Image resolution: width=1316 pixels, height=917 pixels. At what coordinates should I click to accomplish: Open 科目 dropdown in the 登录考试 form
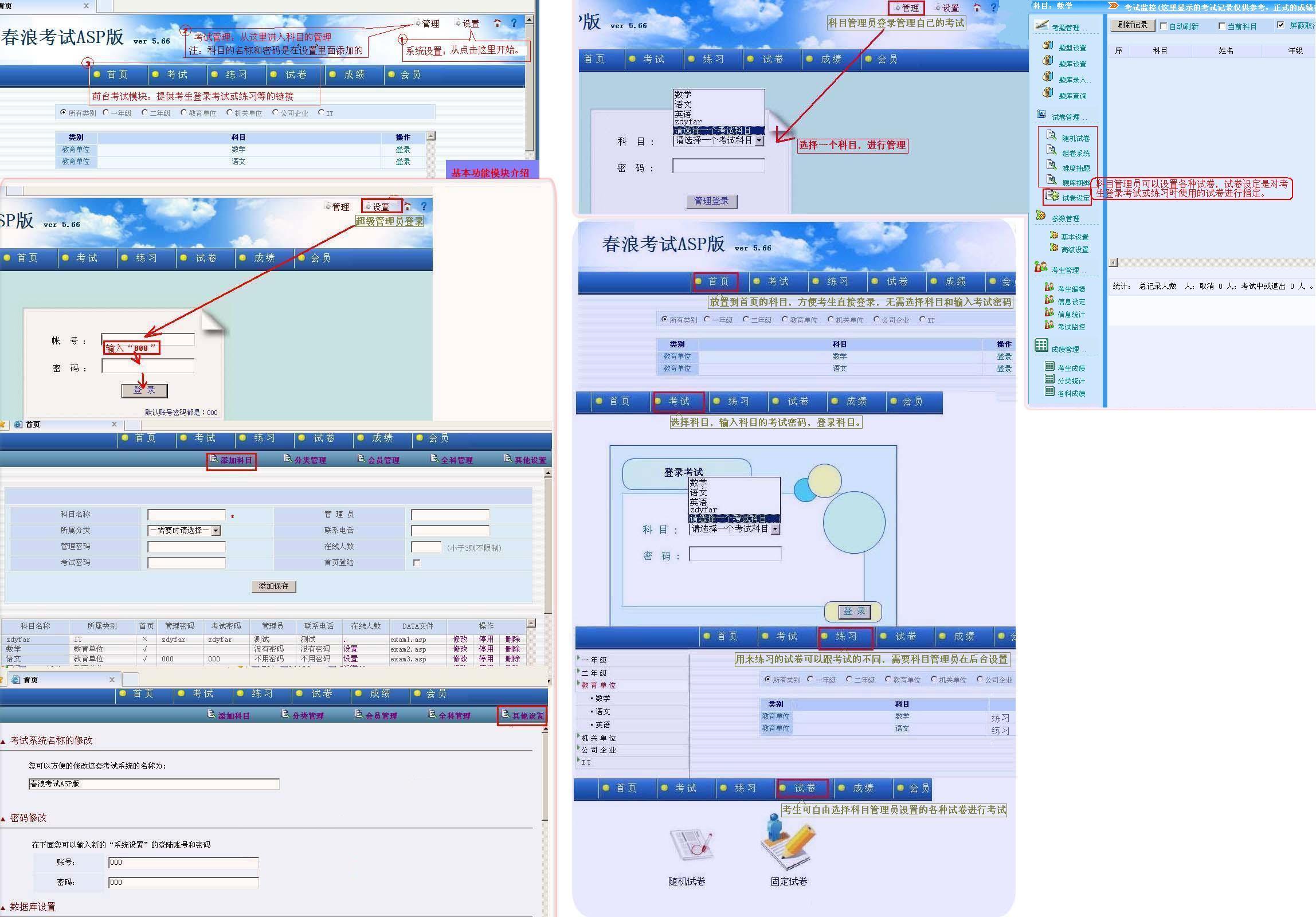tap(735, 529)
